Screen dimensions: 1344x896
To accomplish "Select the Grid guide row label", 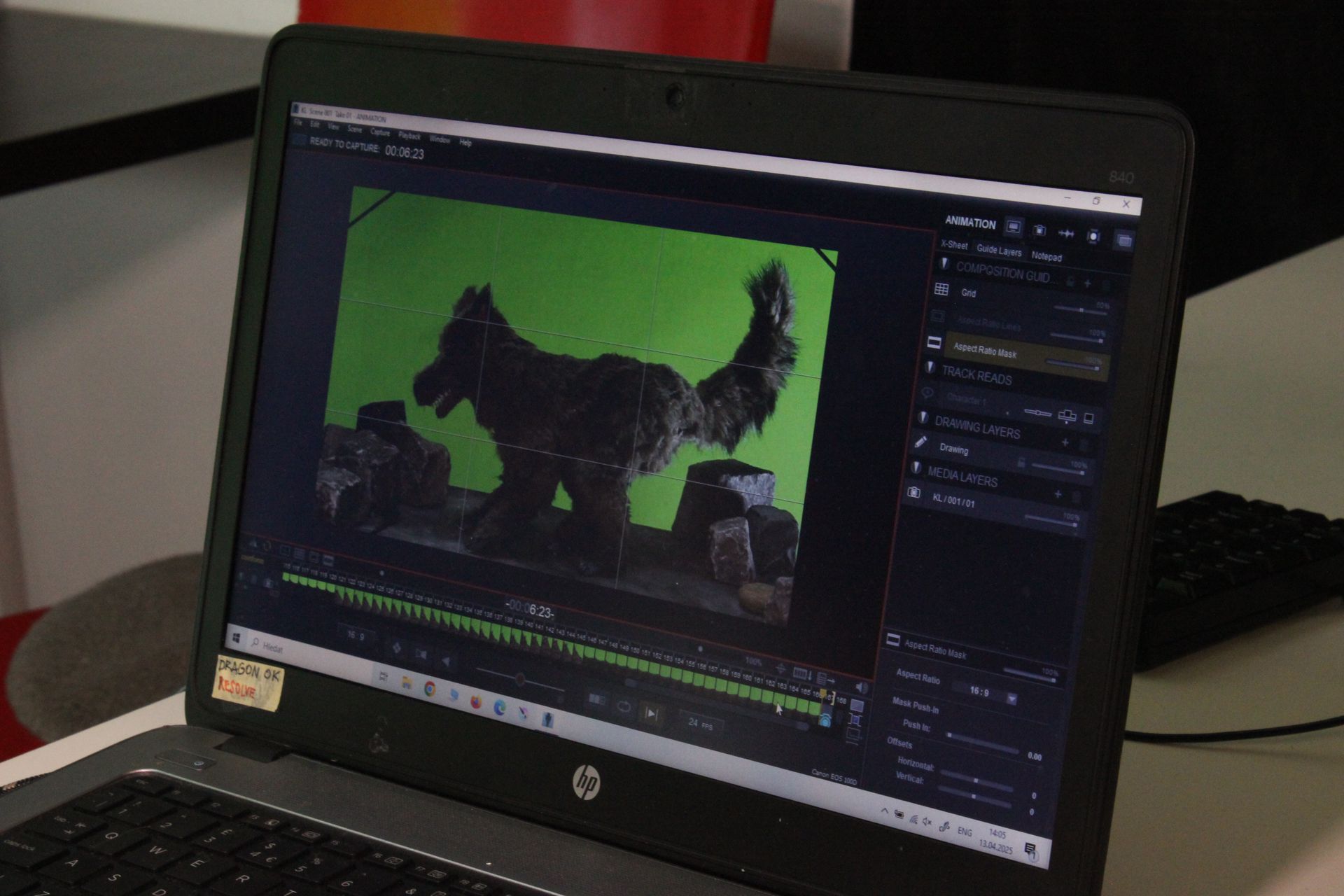I will point(969,293).
